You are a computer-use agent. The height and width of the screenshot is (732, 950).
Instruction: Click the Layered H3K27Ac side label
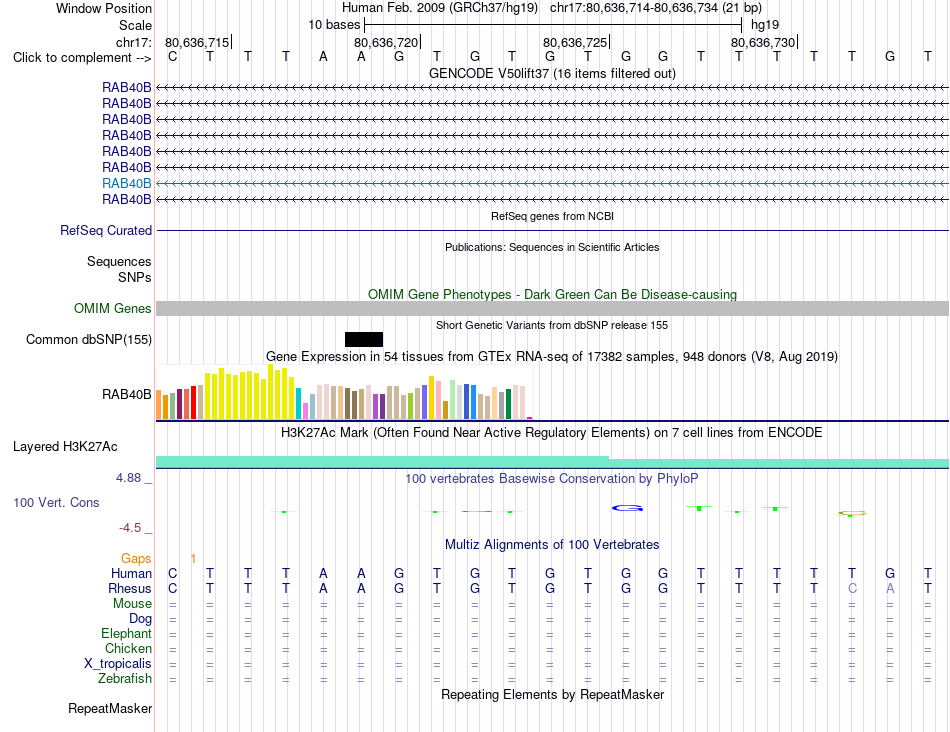coord(65,447)
